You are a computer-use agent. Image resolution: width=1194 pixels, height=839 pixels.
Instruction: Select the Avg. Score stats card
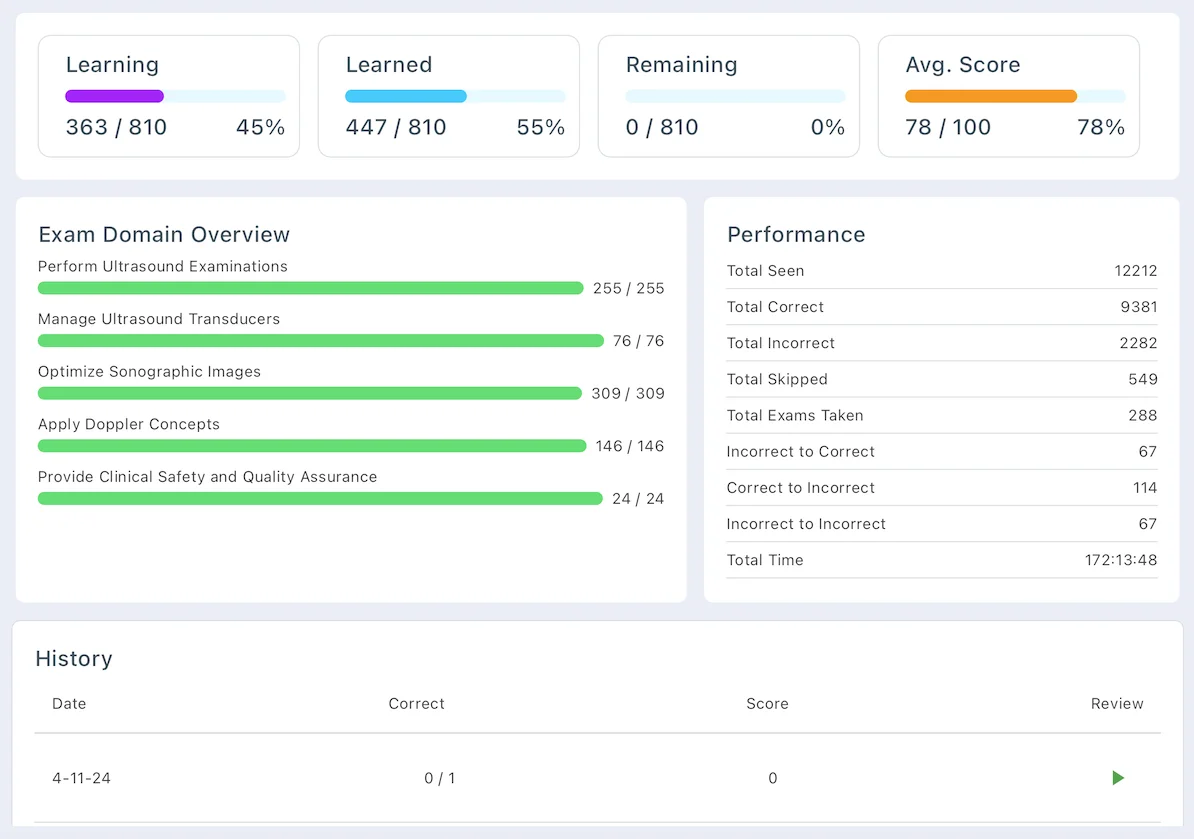pyautogui.click(x=1008, y=96)
